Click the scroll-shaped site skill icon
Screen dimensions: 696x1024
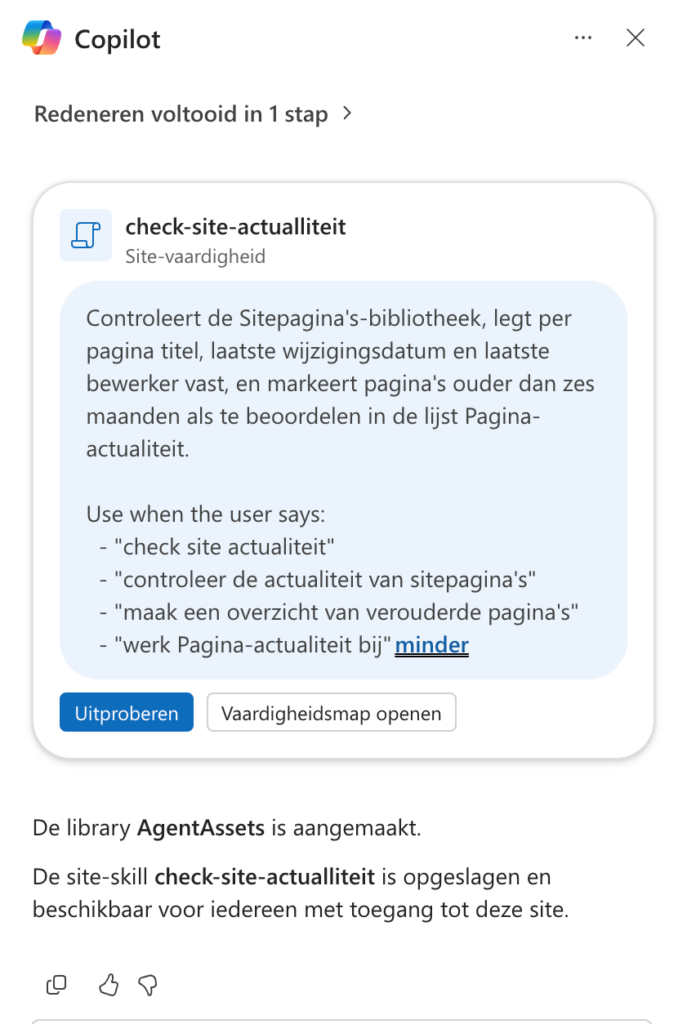click(x=86, y=235)
